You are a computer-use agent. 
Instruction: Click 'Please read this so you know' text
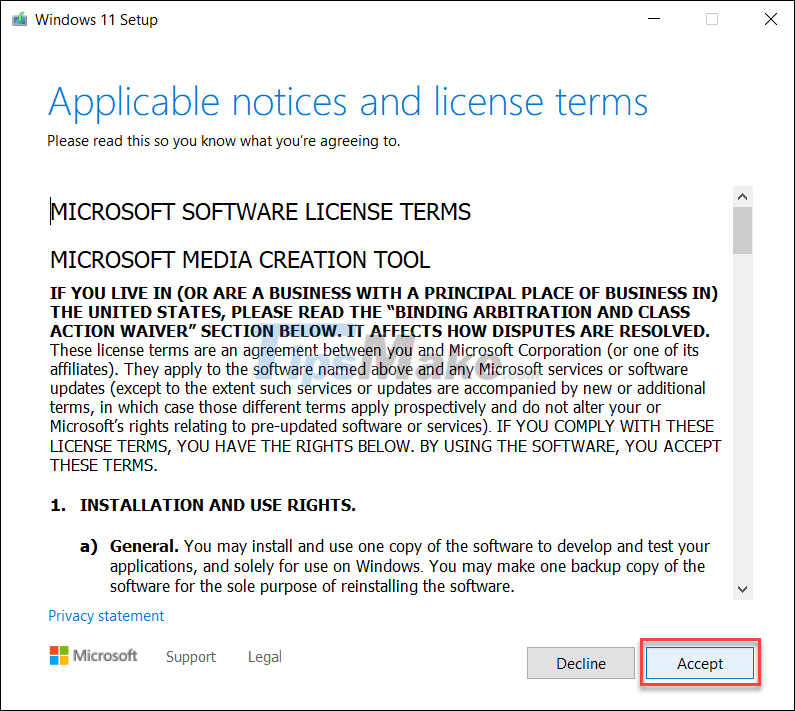pyautogui.click(x=142, y=140)
